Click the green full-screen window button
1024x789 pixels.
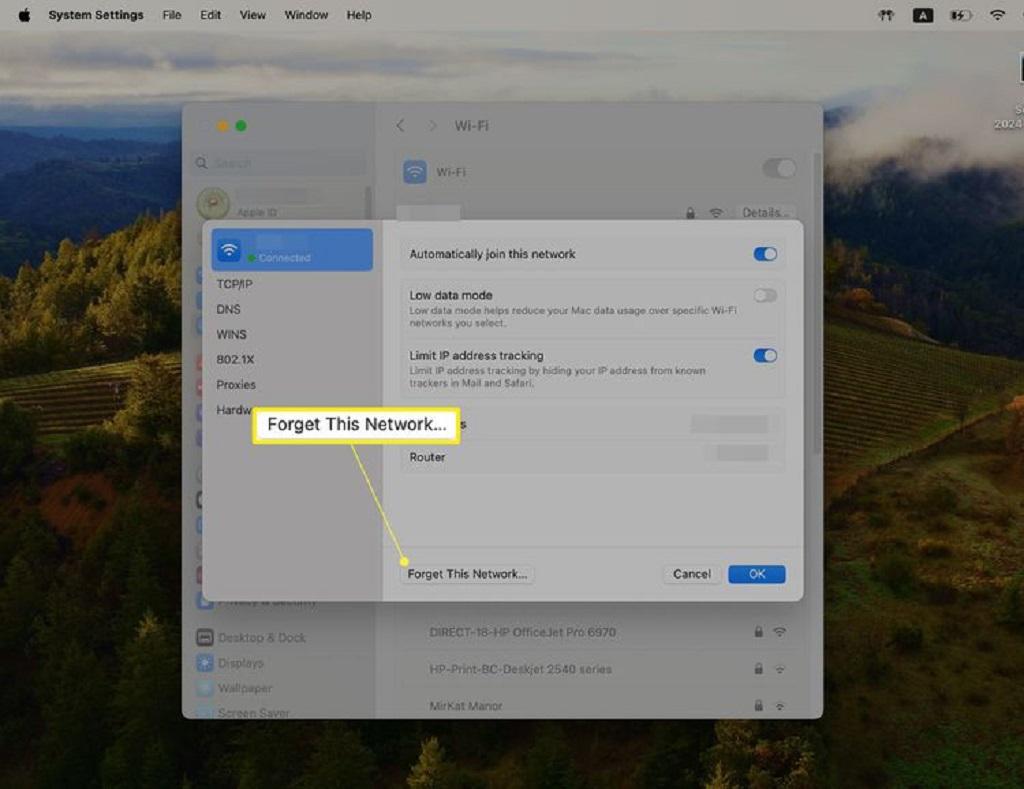coord(241,125)
